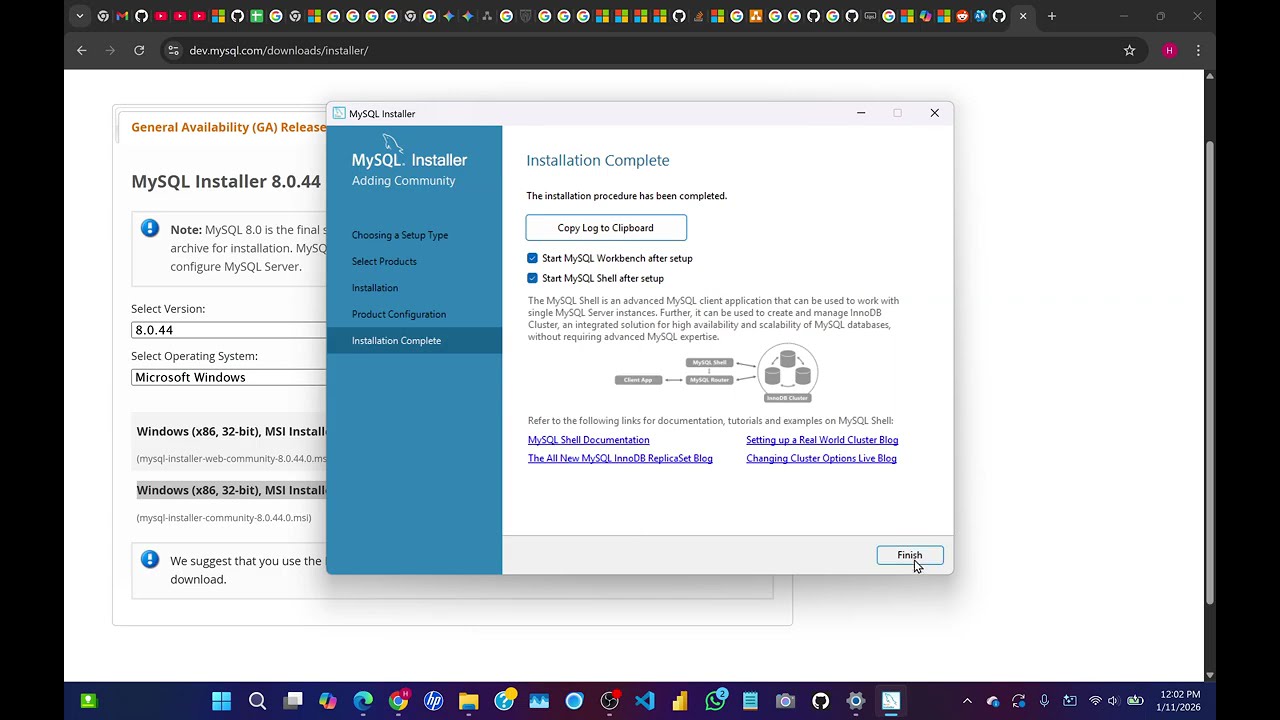Open Visual Studio Code from the taskbar
This screenshot has height=720, width=1280.
point(644,701)
